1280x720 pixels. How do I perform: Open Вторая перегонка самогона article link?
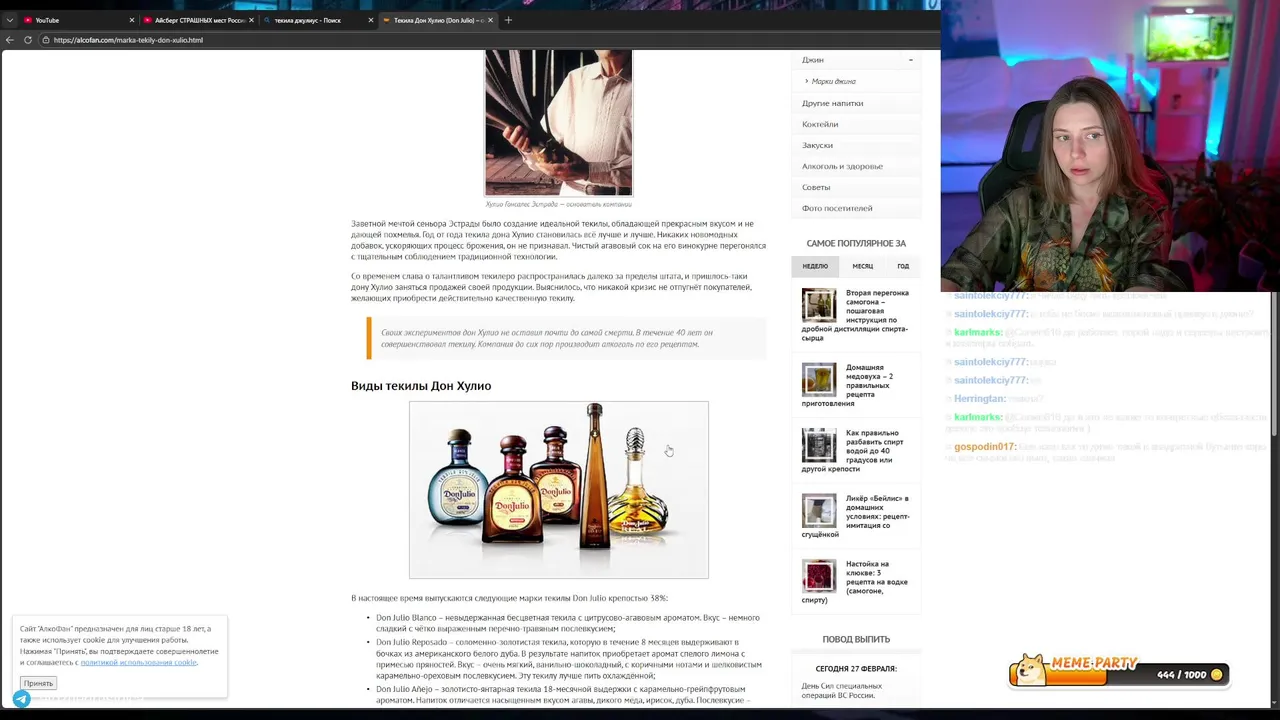[x=855, y=315]
